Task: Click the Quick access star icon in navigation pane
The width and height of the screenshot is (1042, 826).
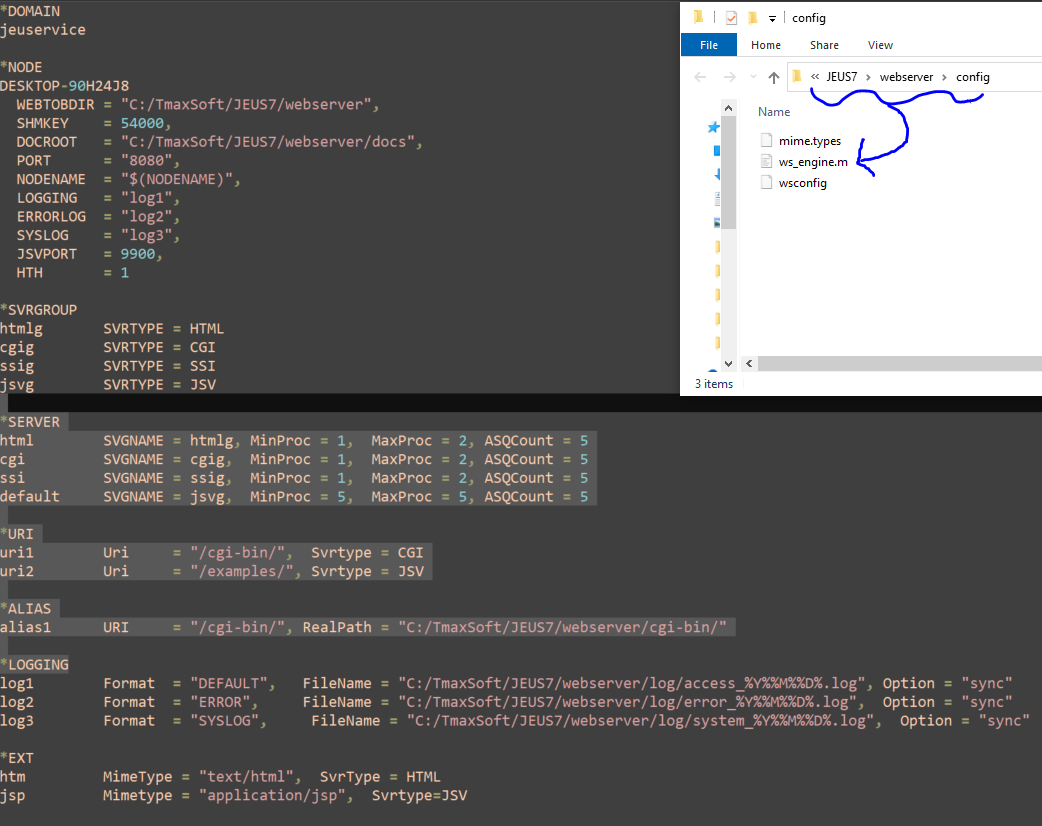Action: click(714, 127)
